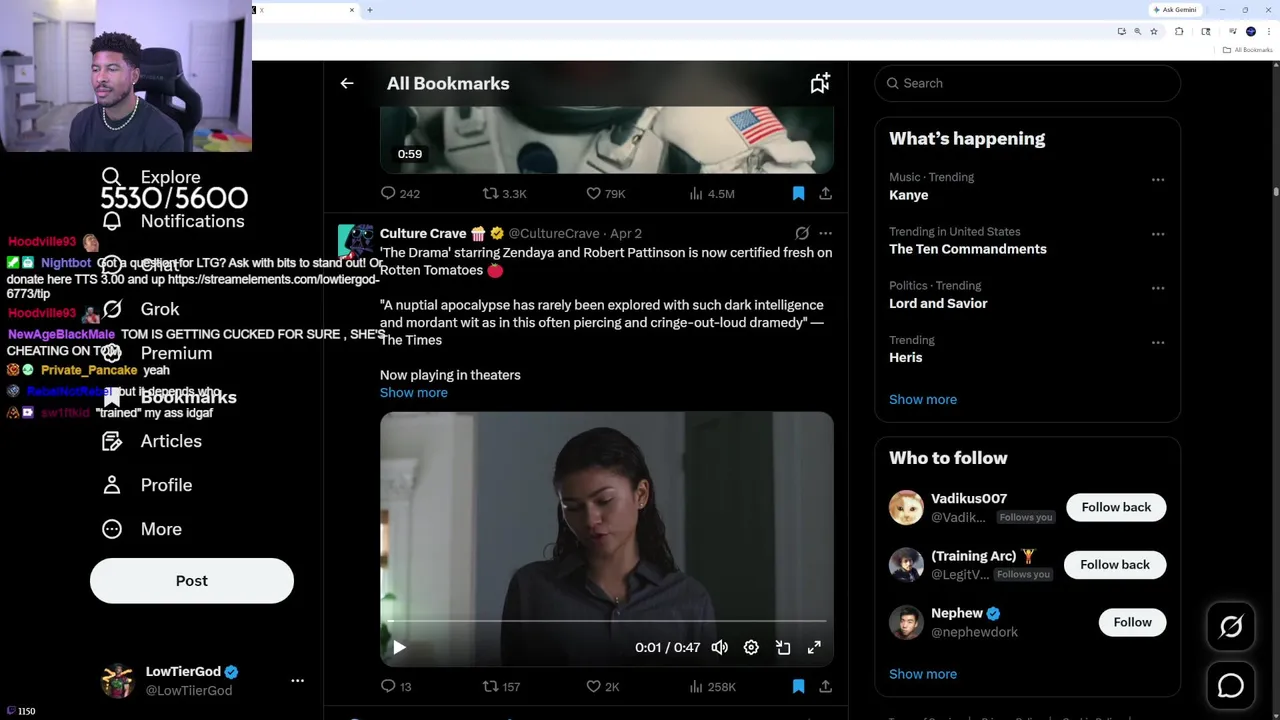
Task: Open the floating Grok button
Action: point(1231,626)
